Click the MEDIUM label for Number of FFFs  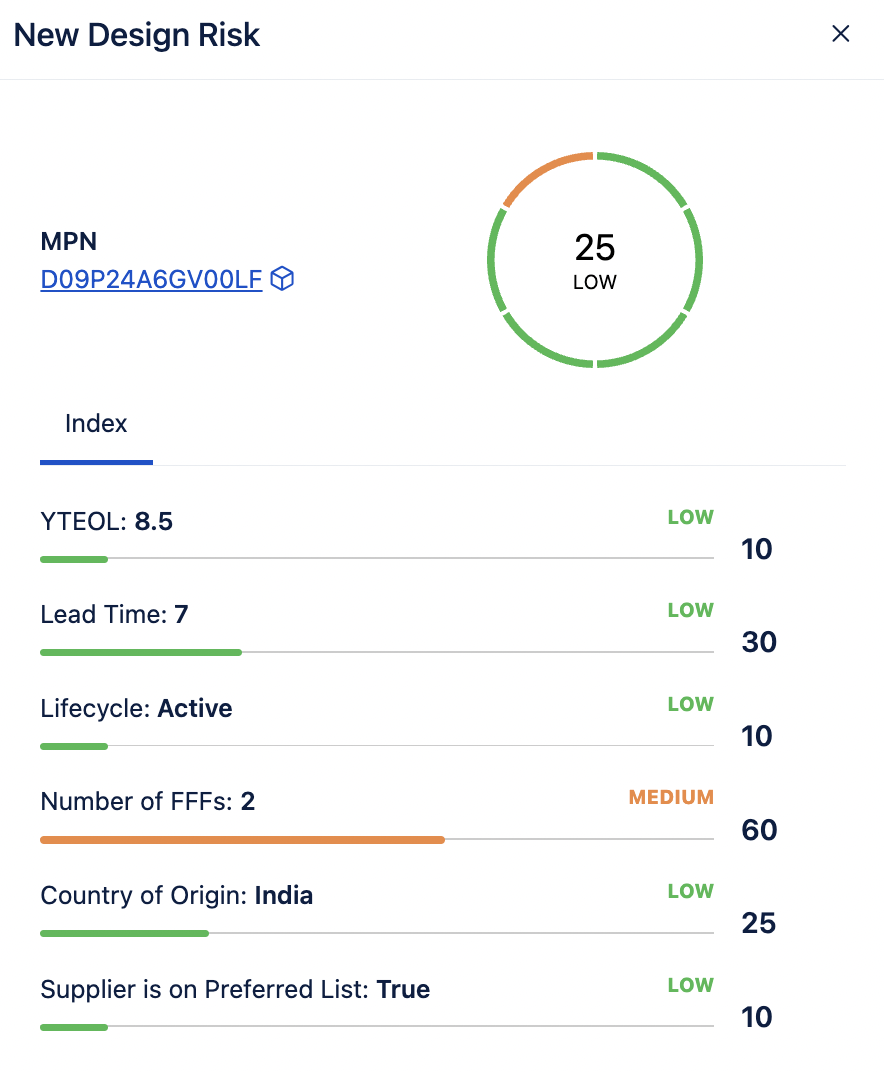[671, 797]
